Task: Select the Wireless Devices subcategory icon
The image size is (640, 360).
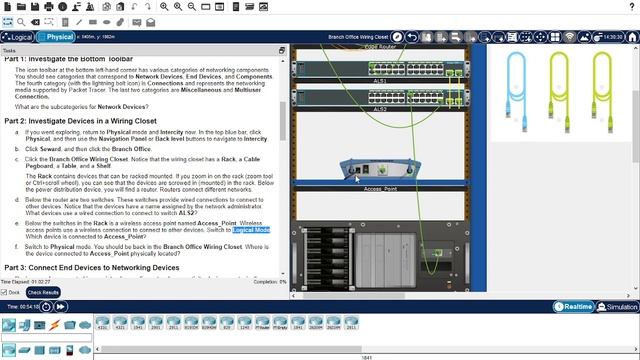Action: [55, 350]
